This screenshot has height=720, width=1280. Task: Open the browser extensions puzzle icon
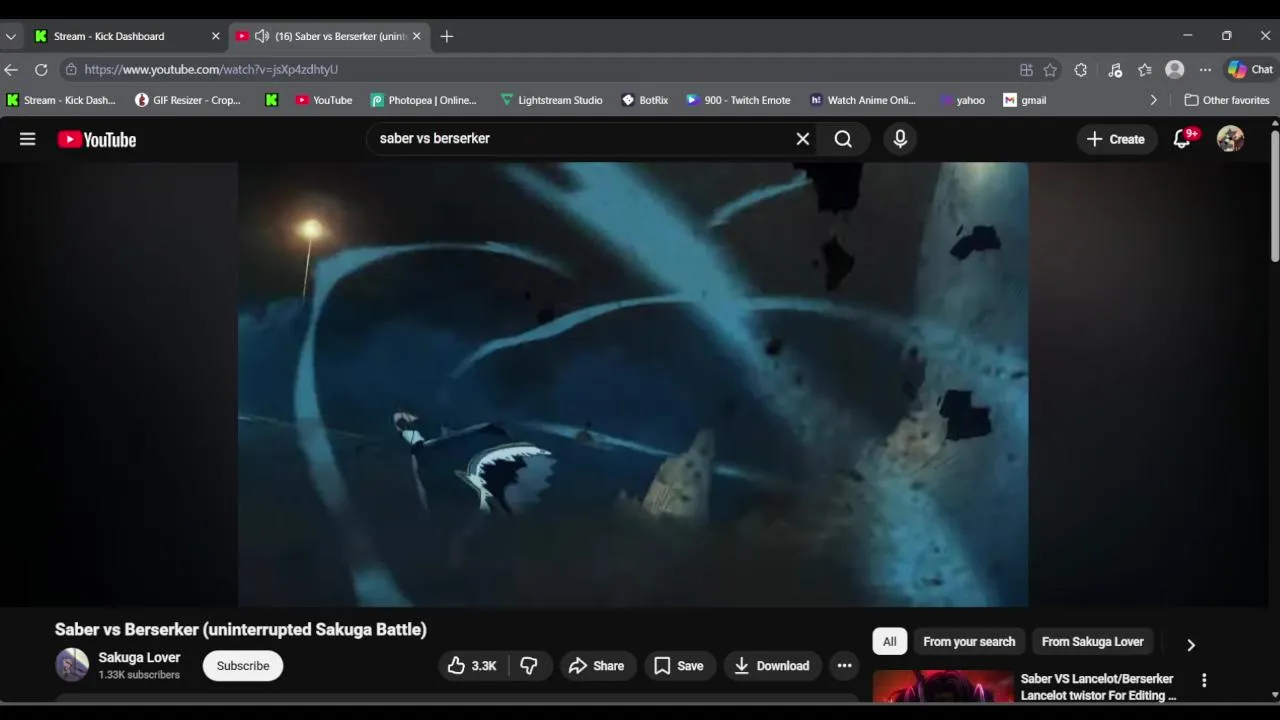[x=1080, y=70]
